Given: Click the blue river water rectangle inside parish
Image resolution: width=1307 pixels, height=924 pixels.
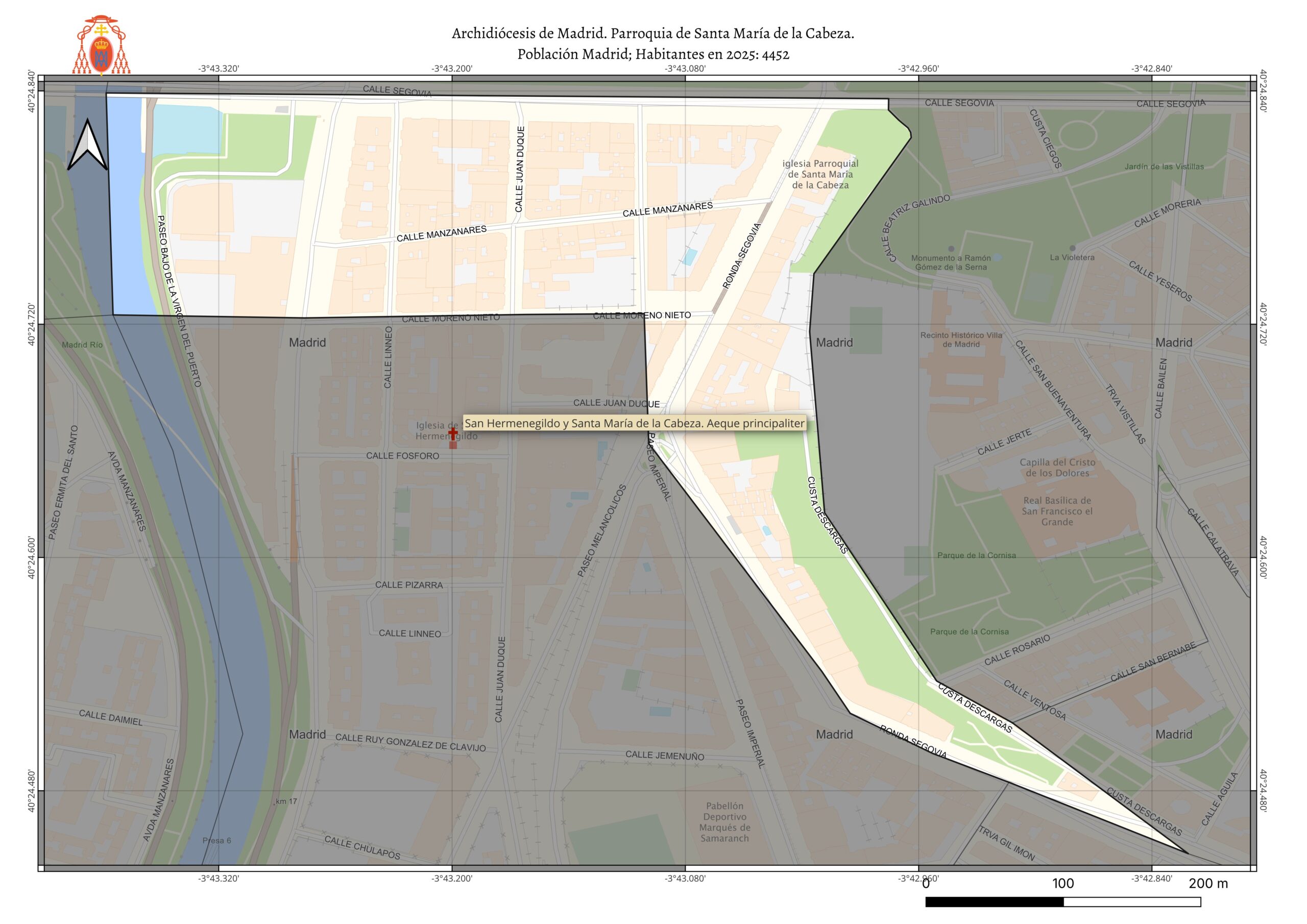Looking at the screenshot, I should 127,205.
